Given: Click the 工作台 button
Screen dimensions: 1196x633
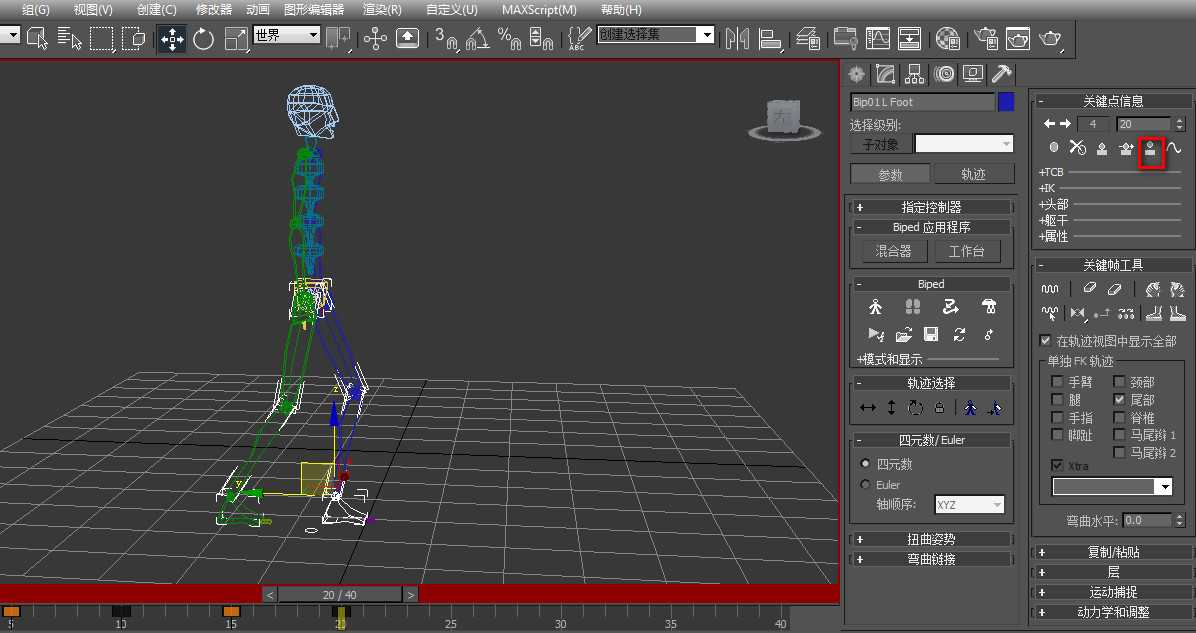Looking at the screenshot, I should pyautogui.click(x=966, y=251).
